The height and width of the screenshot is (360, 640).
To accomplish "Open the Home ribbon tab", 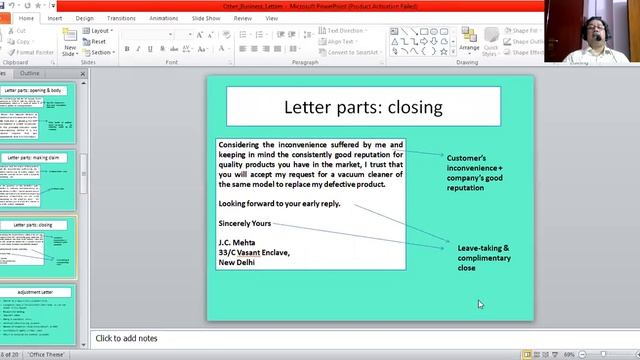I will click(x=26, y=18).
